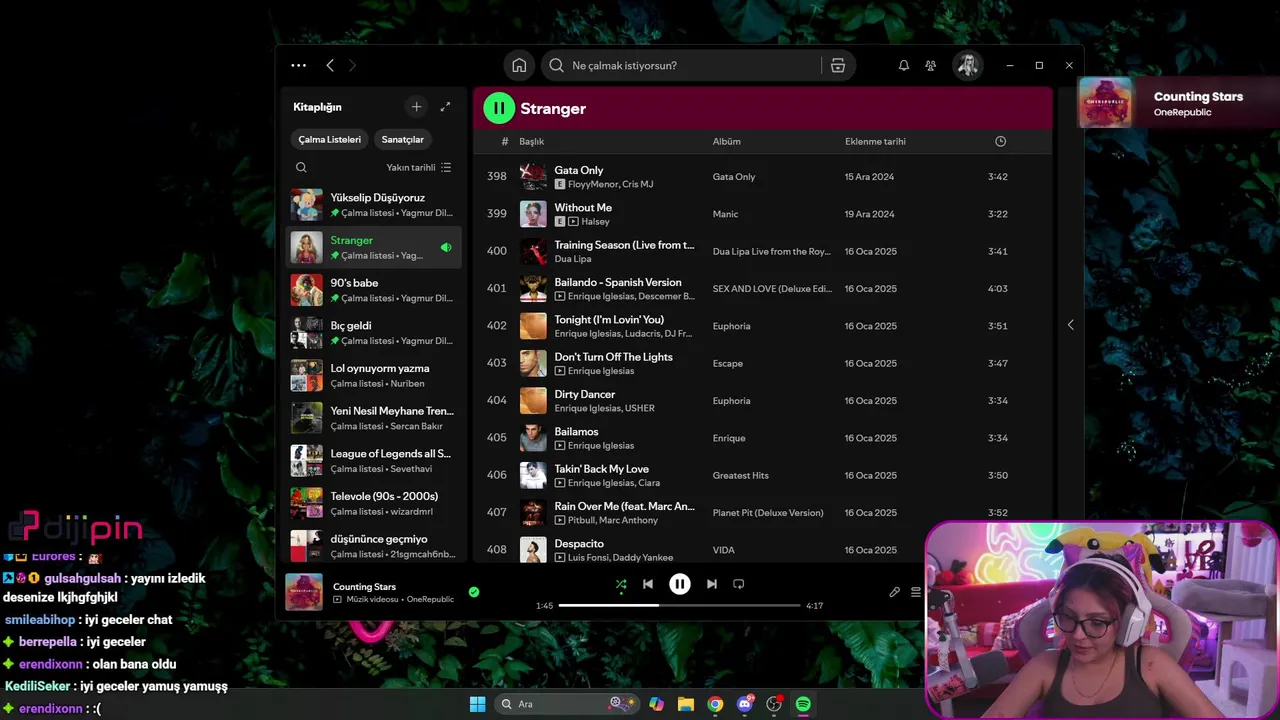The image size is (1280, 720).
Task: Open the three-dot Spotify menu
Action: [x=298, y=65]
